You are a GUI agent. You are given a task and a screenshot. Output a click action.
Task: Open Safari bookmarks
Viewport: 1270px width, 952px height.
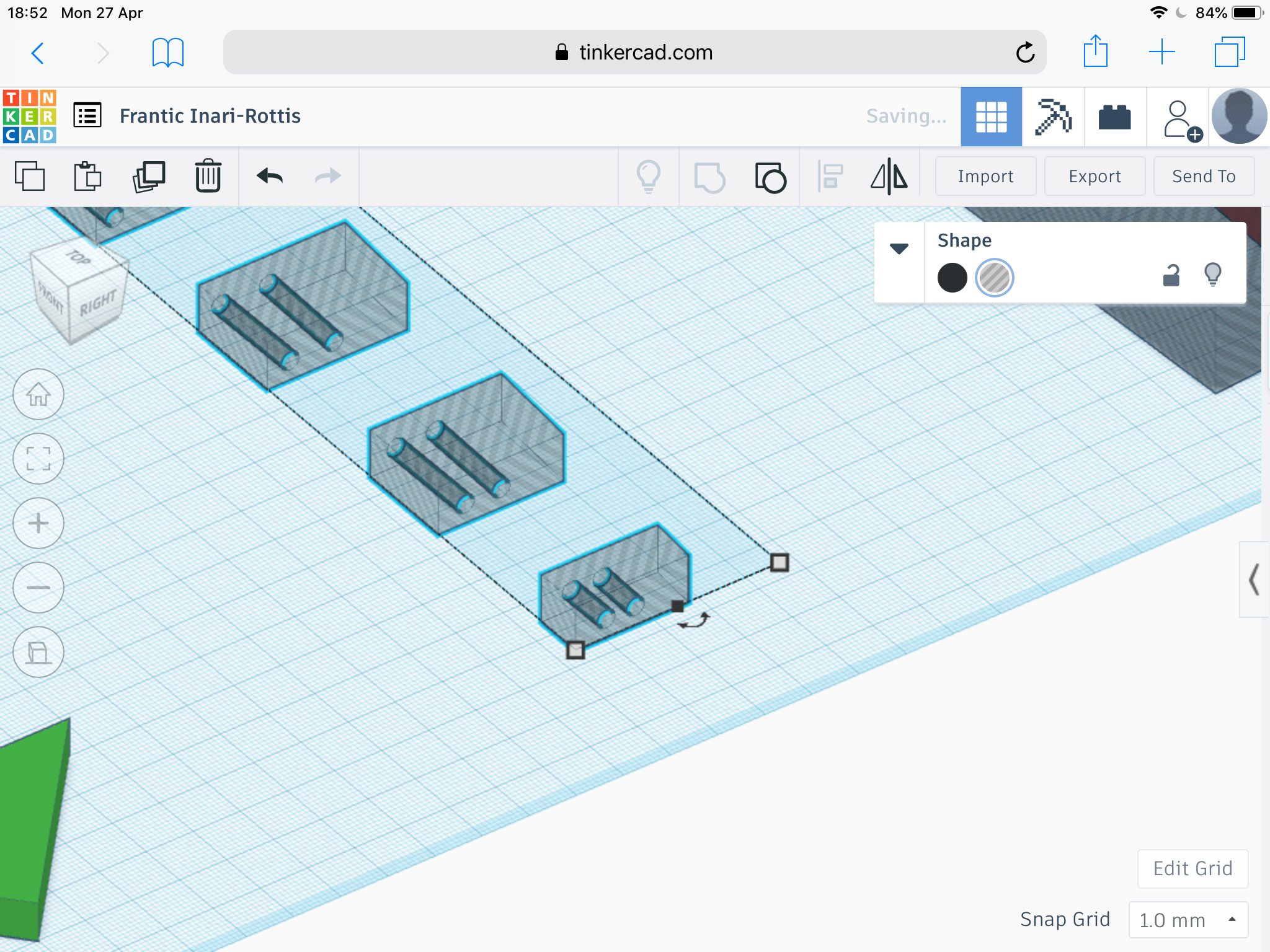coord(167,53)
